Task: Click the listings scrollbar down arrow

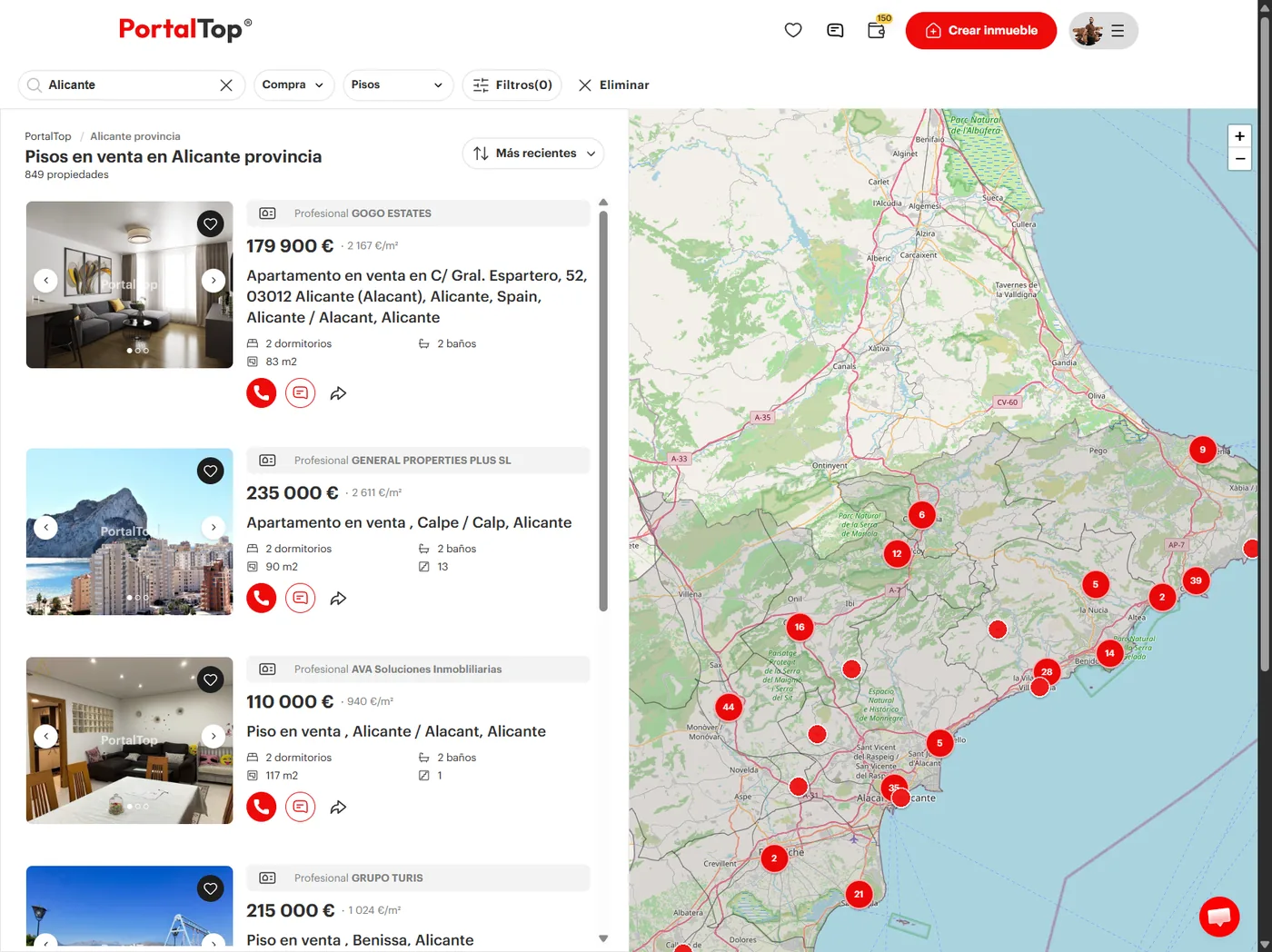Action: [x=603, y=939]
